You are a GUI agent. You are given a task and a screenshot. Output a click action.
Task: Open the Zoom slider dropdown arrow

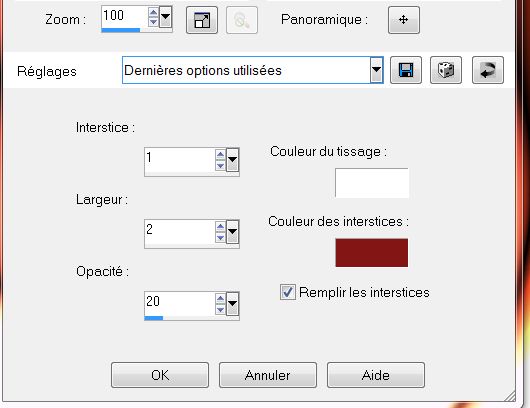(165, 17)
